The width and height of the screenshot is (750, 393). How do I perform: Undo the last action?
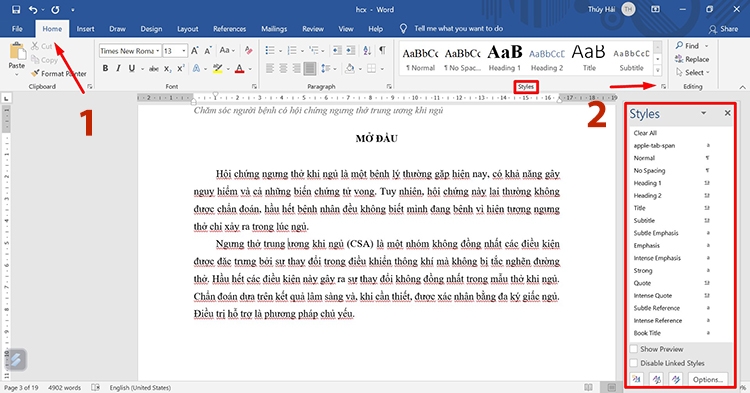pos(33,10)
